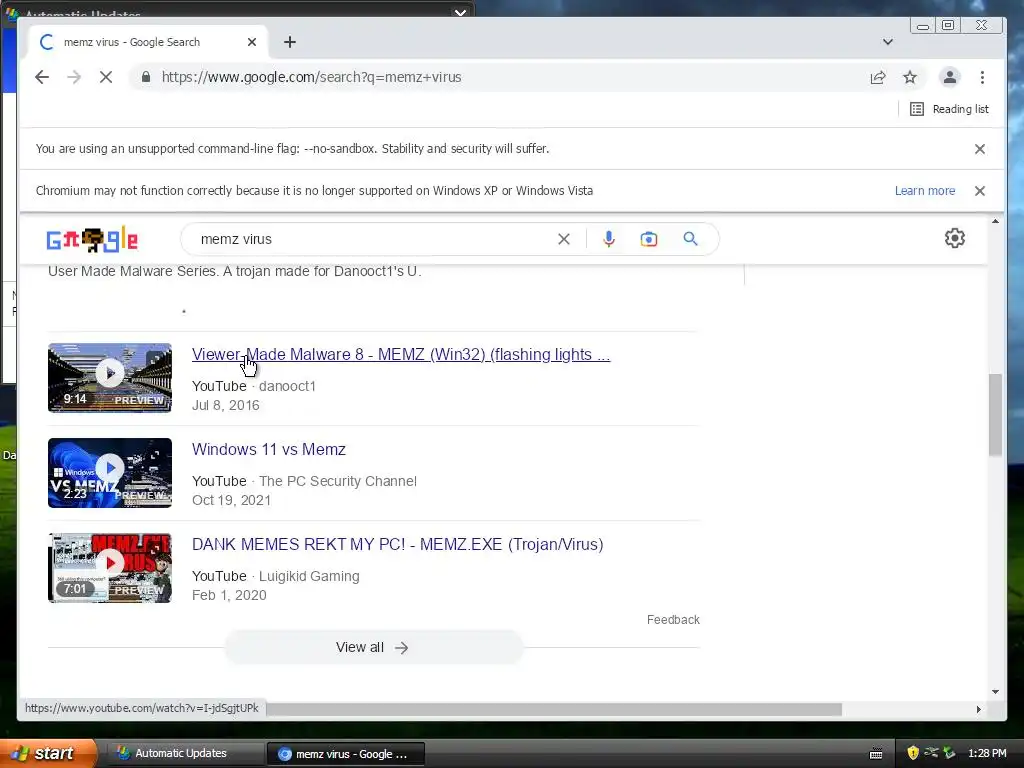Search by image with the camera icon
The image size is (1024, 768).
pyautogui.click(x=648, y=239)
